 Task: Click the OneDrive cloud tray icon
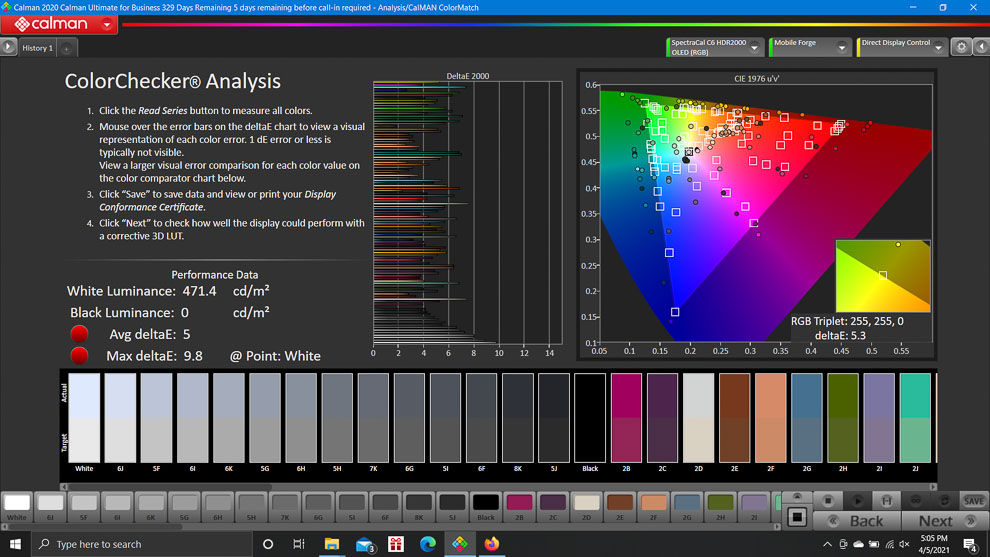point(859,544)
